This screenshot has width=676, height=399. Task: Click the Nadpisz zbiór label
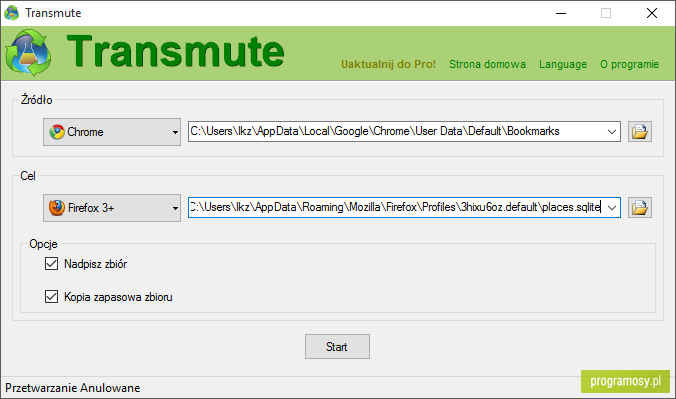[95, 264]
